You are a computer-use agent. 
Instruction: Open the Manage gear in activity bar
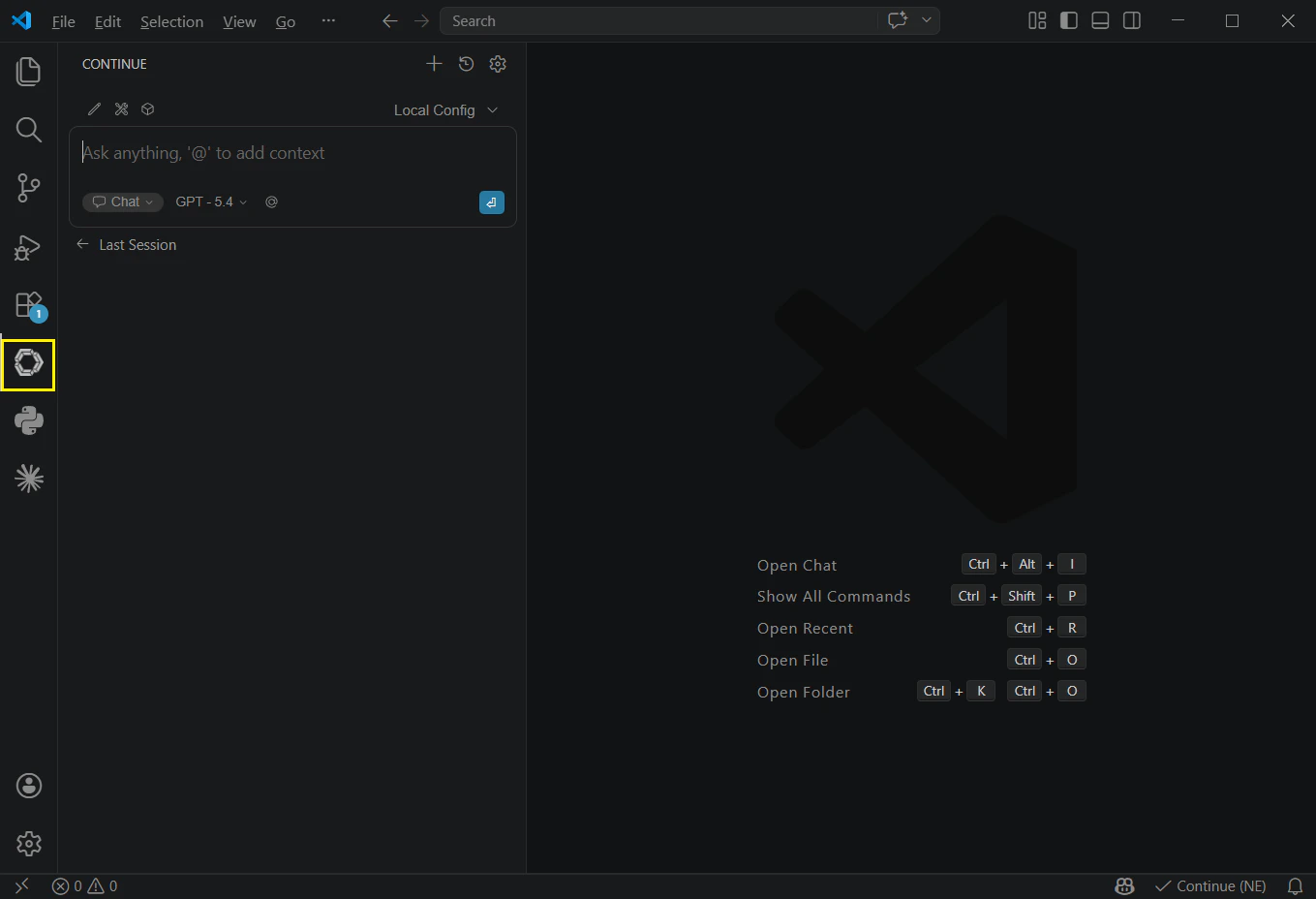tap(29, 844)
